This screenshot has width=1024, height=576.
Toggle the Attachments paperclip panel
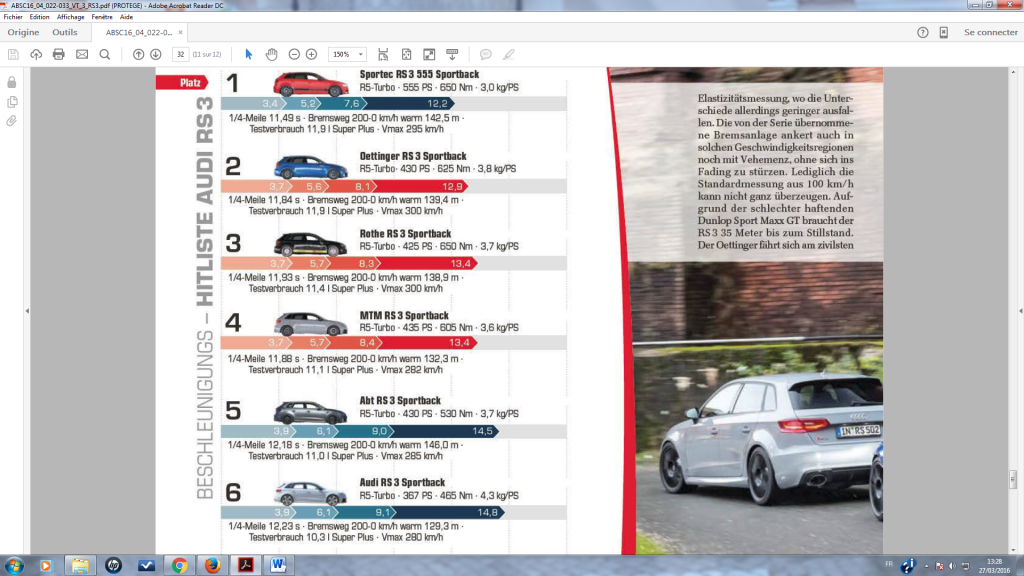coord(12,121)
